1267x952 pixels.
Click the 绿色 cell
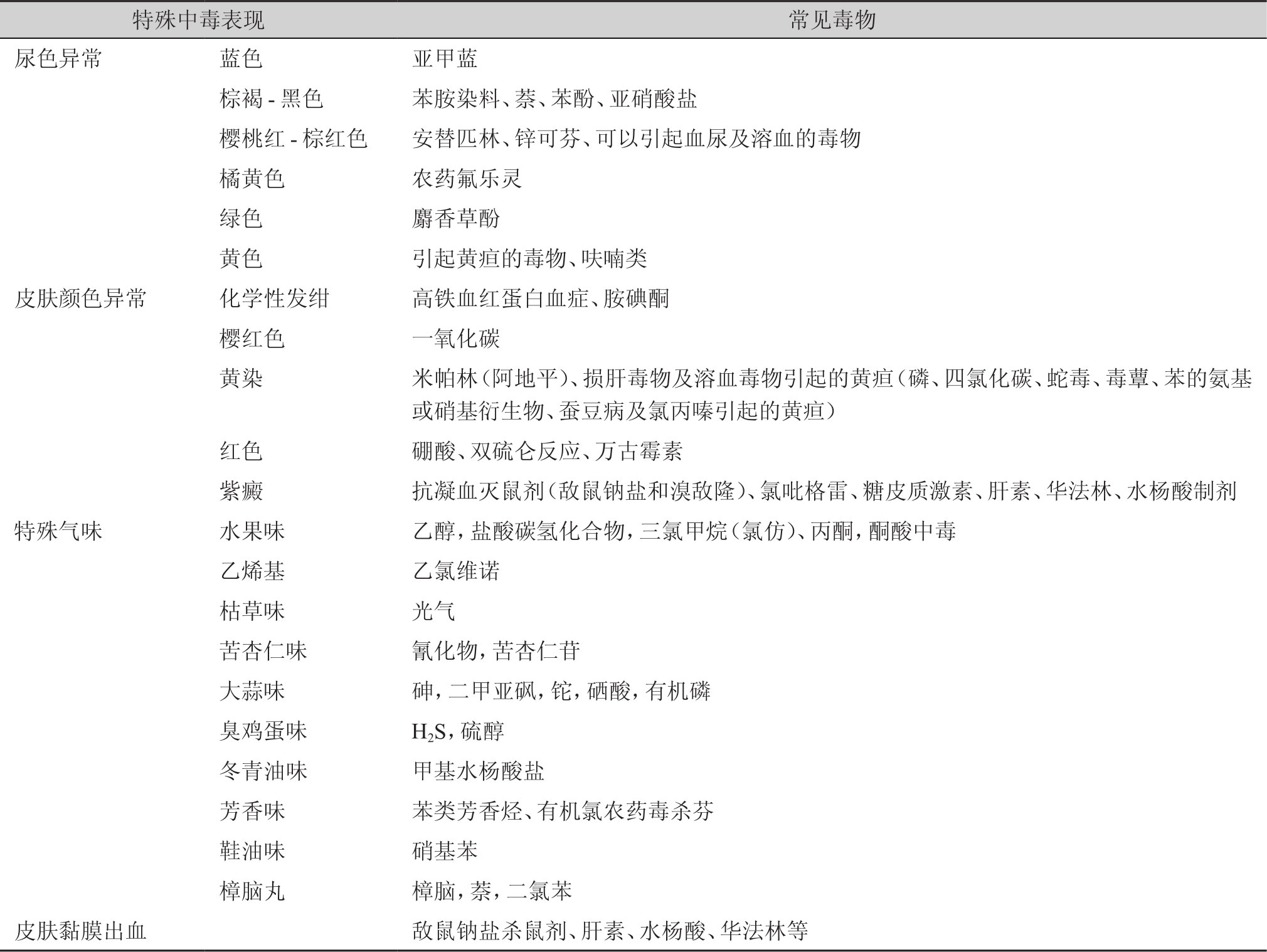point(241,219)
